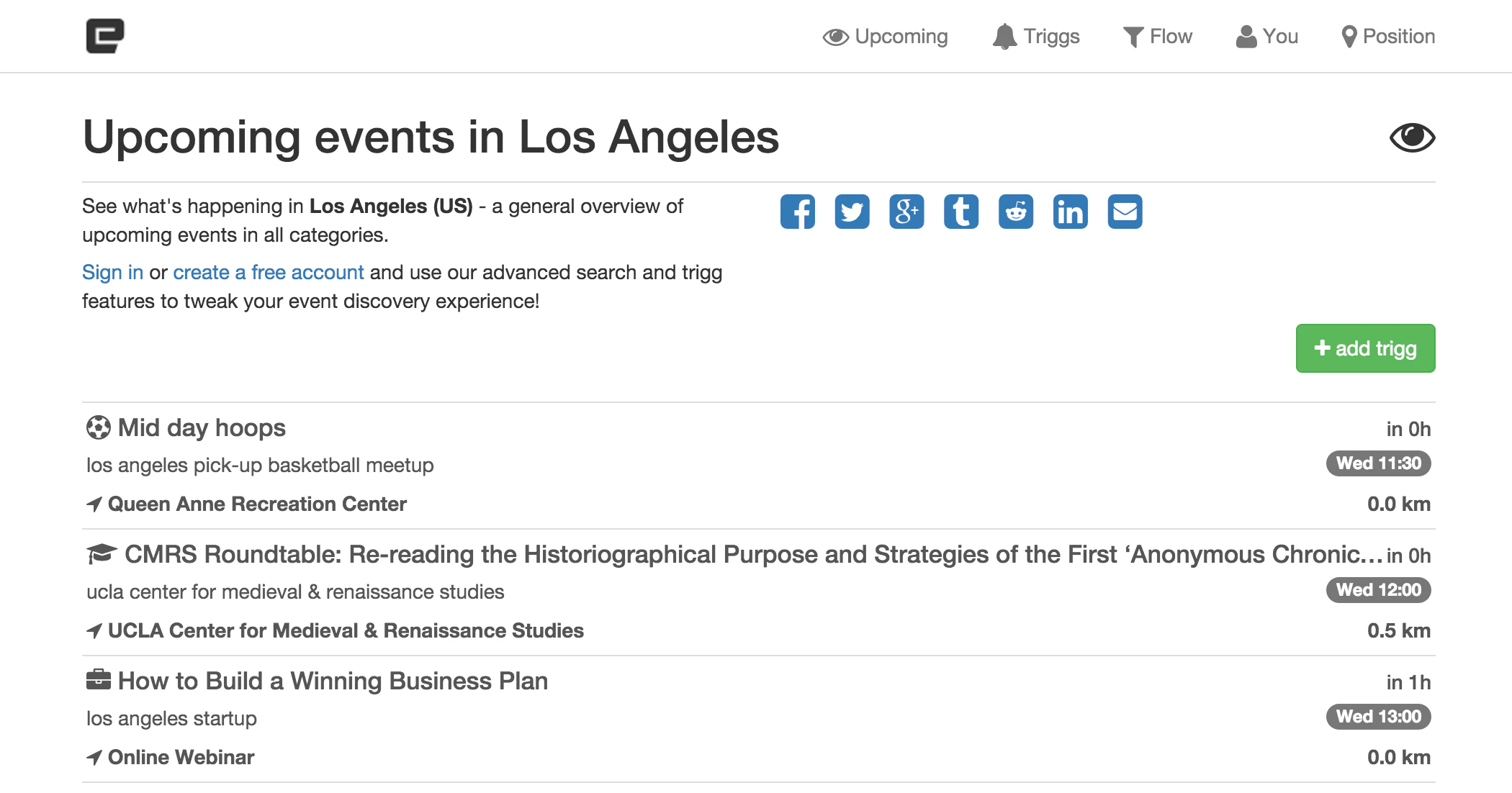This screenshot has width=1512, height=793.
Task: Toggle the large eye watch icon
Action: [1412, 137]
